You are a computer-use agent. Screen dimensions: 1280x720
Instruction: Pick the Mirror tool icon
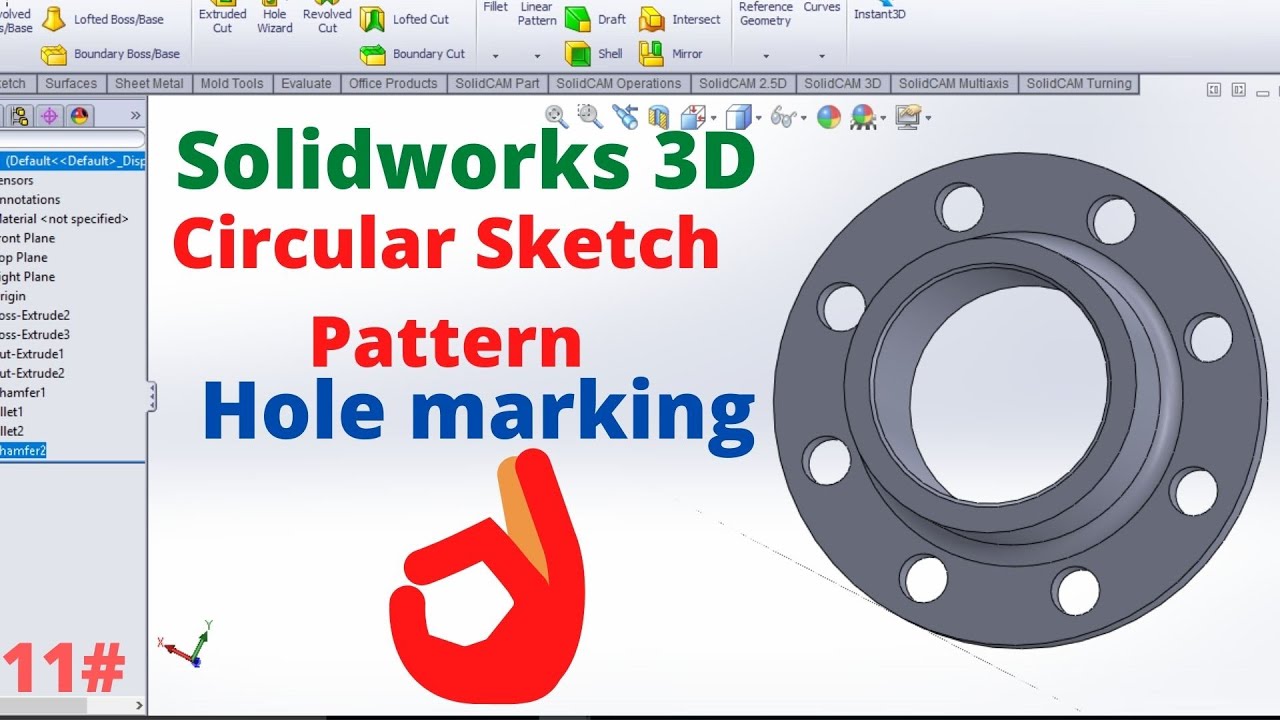tap(651, 54)
